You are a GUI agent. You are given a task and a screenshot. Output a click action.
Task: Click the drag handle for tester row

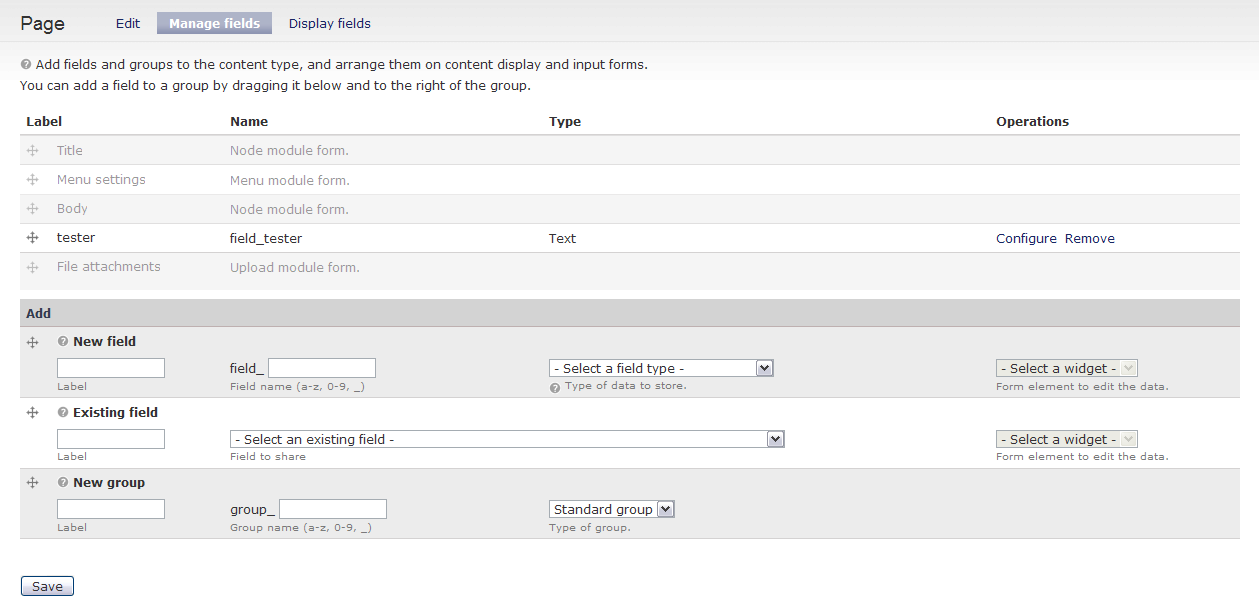[x=32, y=238]
